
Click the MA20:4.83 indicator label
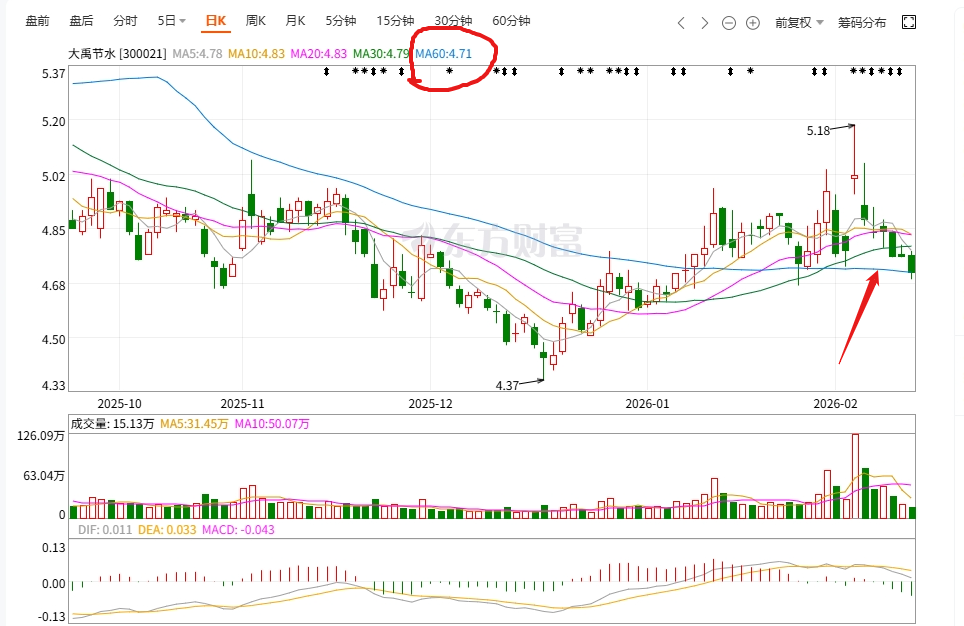coord(318,54)
